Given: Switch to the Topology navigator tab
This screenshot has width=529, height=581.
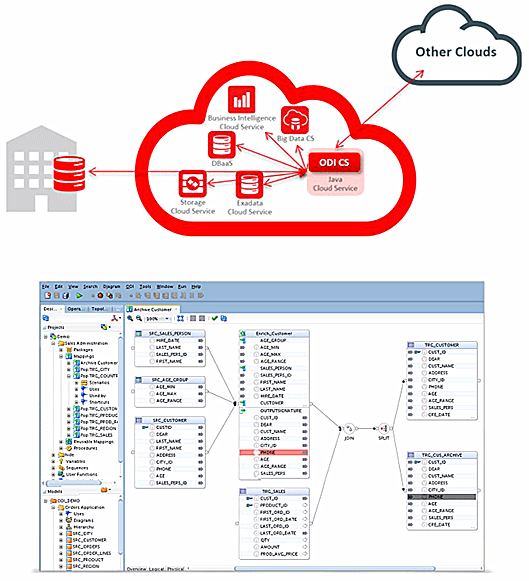Looking at the screenshot, I should 100,309.
